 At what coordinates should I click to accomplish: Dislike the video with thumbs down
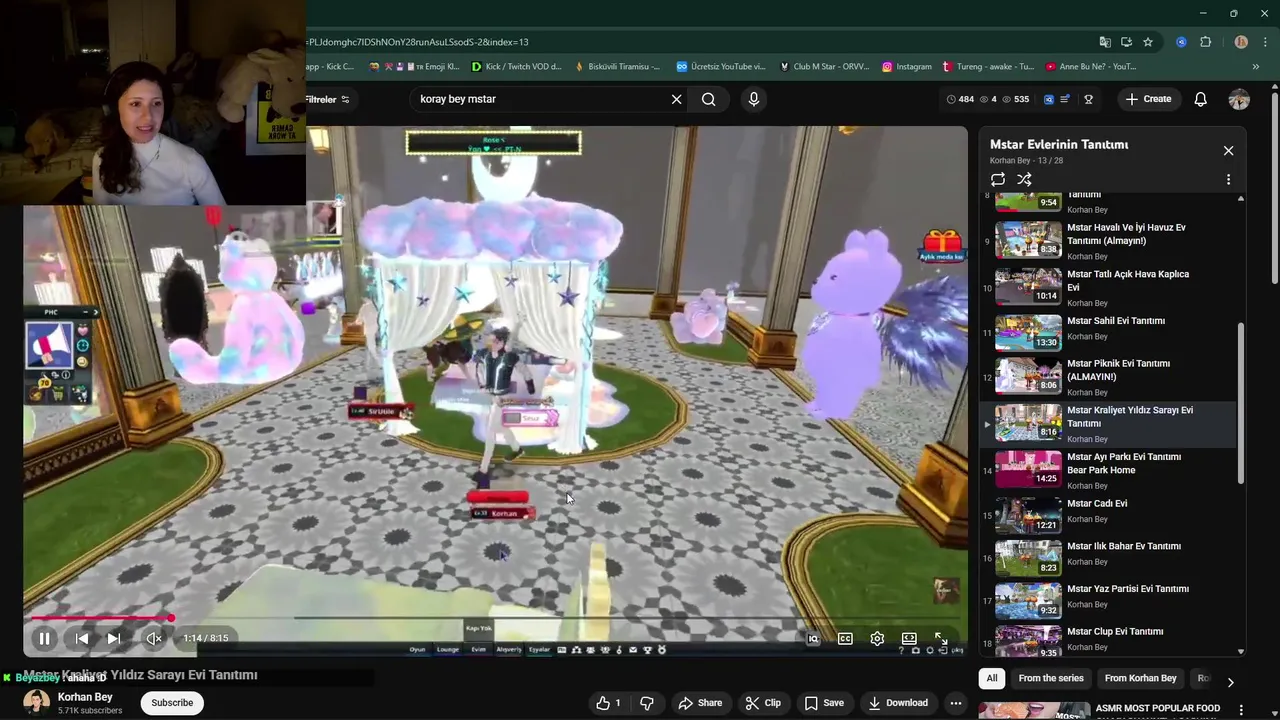point(646,703)
